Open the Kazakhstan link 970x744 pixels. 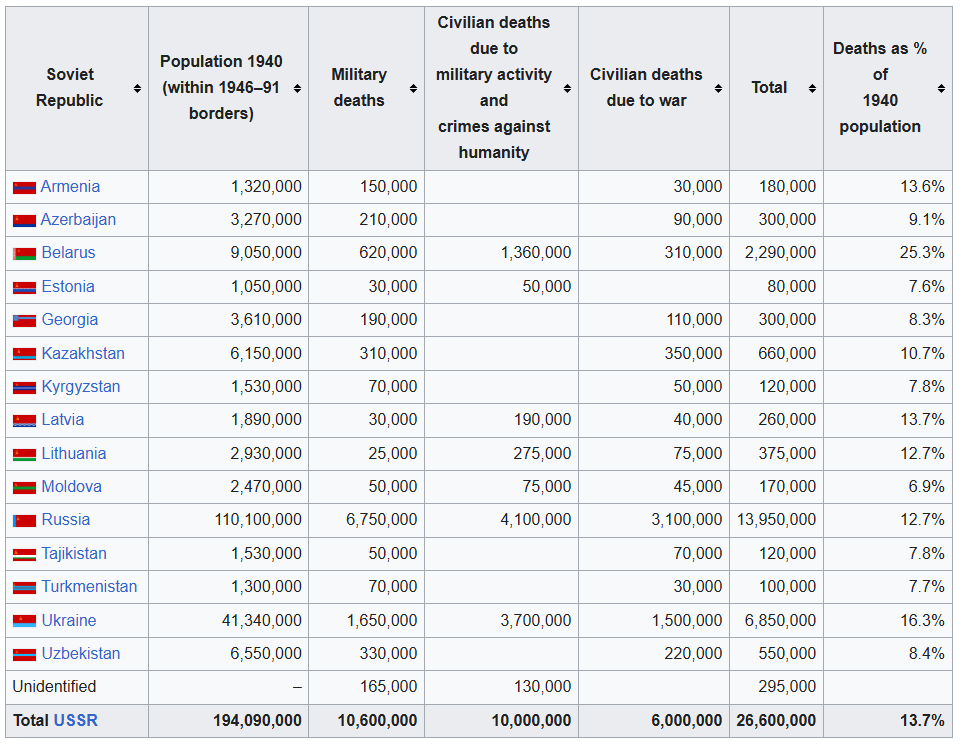(83, 353)
